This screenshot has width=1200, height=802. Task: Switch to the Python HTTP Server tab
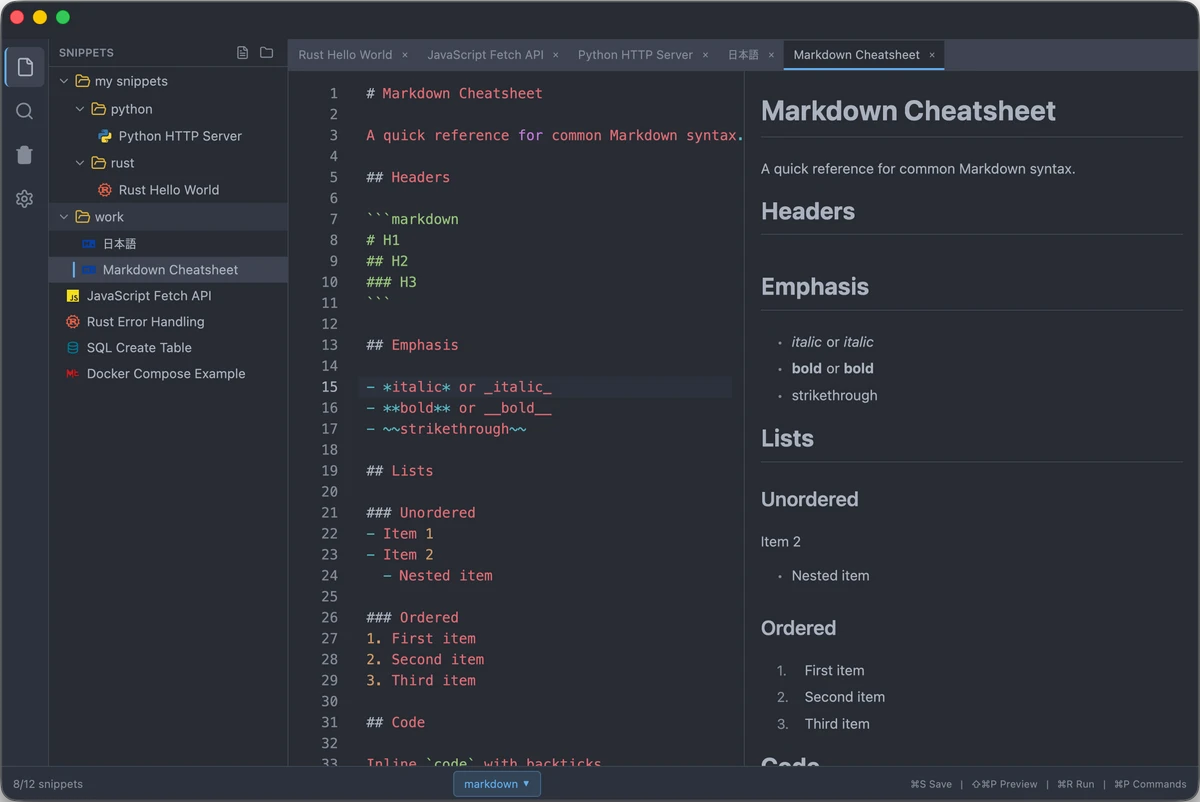coord(635,55)
